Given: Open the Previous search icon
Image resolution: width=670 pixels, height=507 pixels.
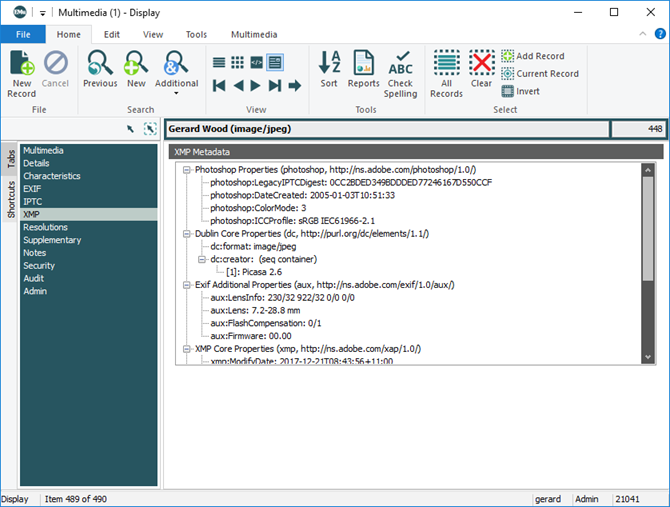Looking at the screenshot, I should 100,66.
